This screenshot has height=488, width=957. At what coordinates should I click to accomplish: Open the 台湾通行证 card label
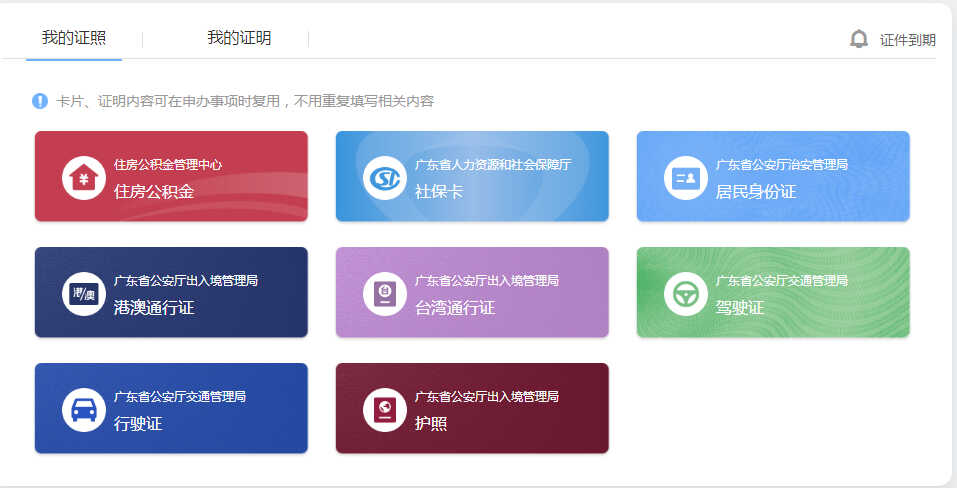click(455, 307)
